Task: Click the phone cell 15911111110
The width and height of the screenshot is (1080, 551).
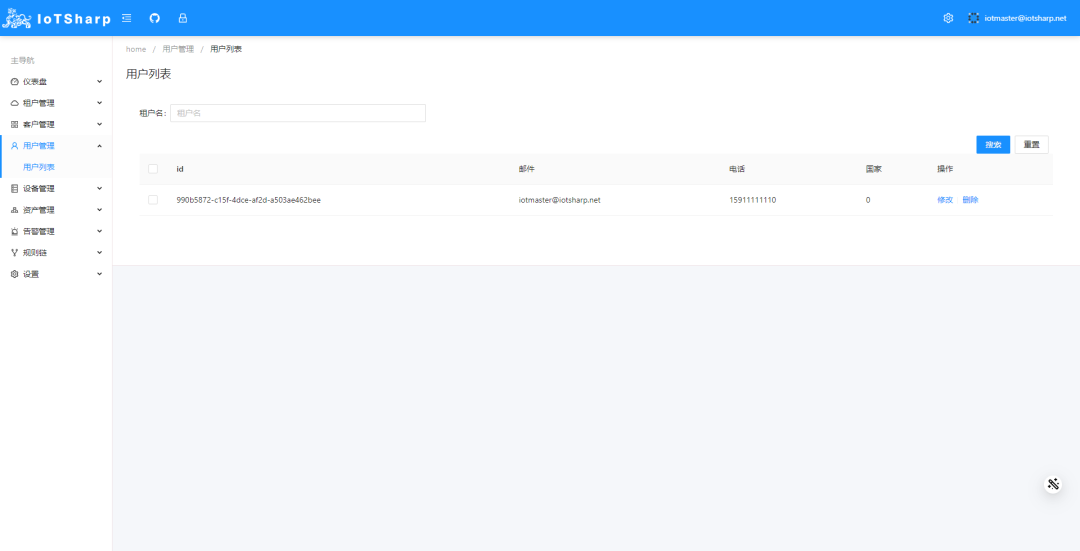Action: (753, 200)
